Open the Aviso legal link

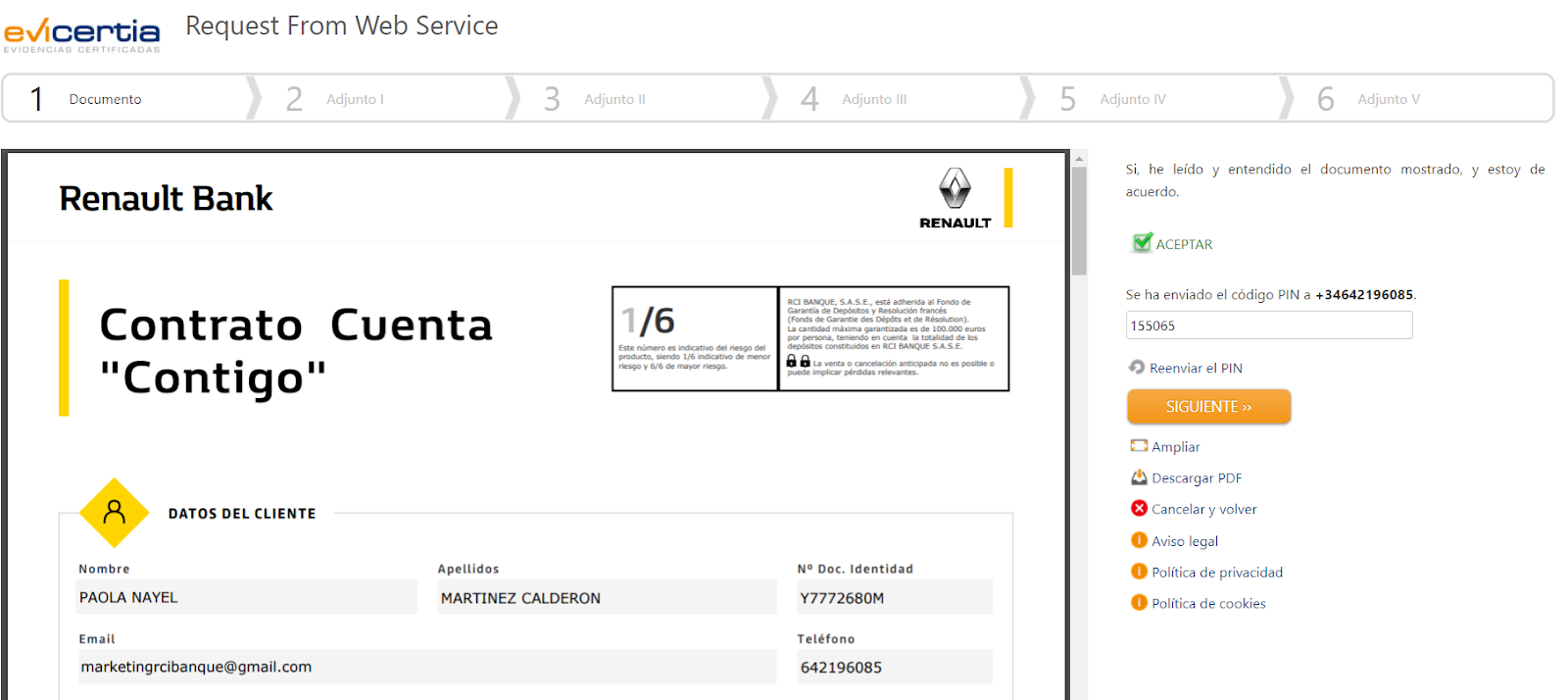coord(1185,541)
